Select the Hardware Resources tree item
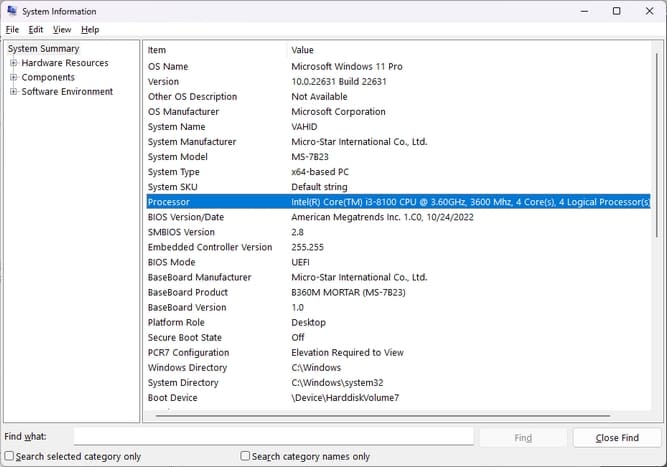This screenshot has height=467, width=667. 65,63
